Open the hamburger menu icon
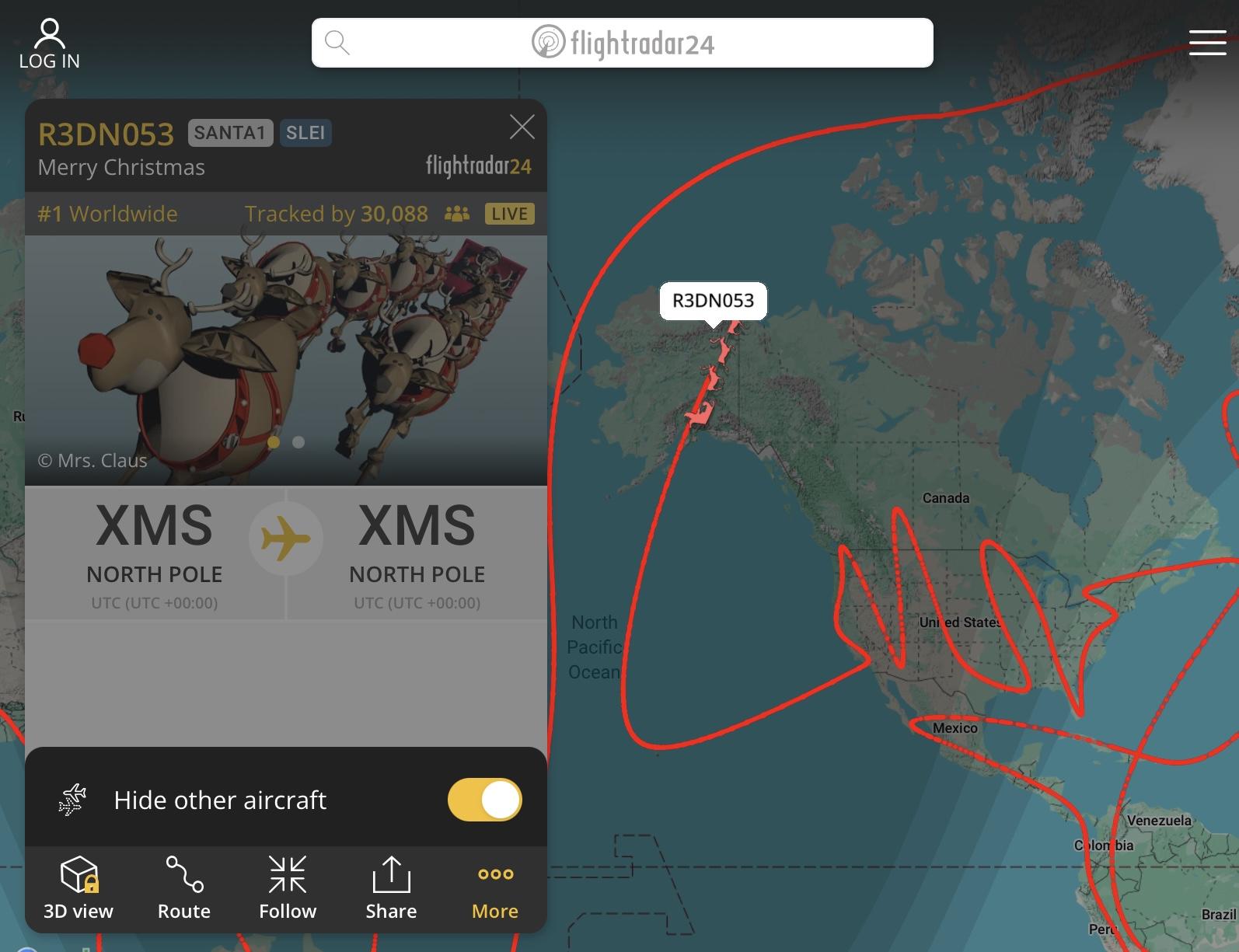Screen dimensions: 1239x952 [x=1207, y=43]
